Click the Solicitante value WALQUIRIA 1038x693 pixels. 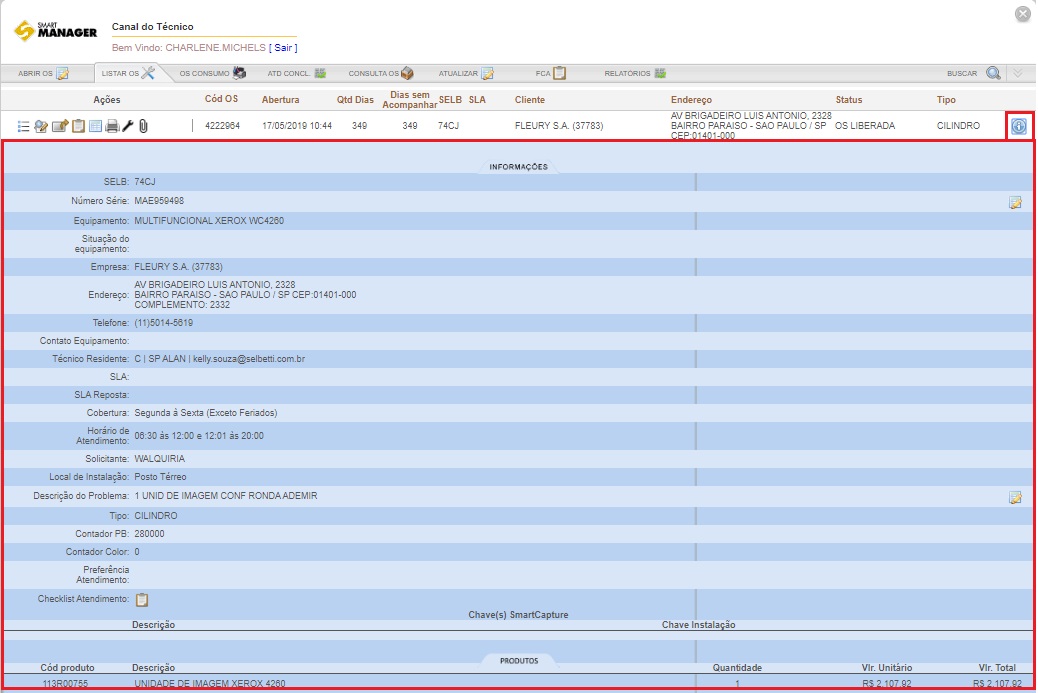(160, 459)
